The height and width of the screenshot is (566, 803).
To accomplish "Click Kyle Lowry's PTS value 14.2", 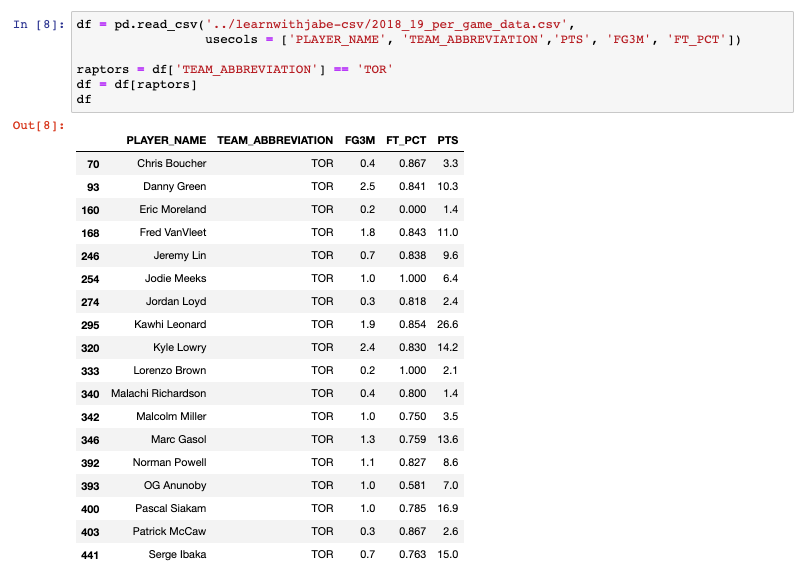I will pyautogui.click(x=448, y=348).
